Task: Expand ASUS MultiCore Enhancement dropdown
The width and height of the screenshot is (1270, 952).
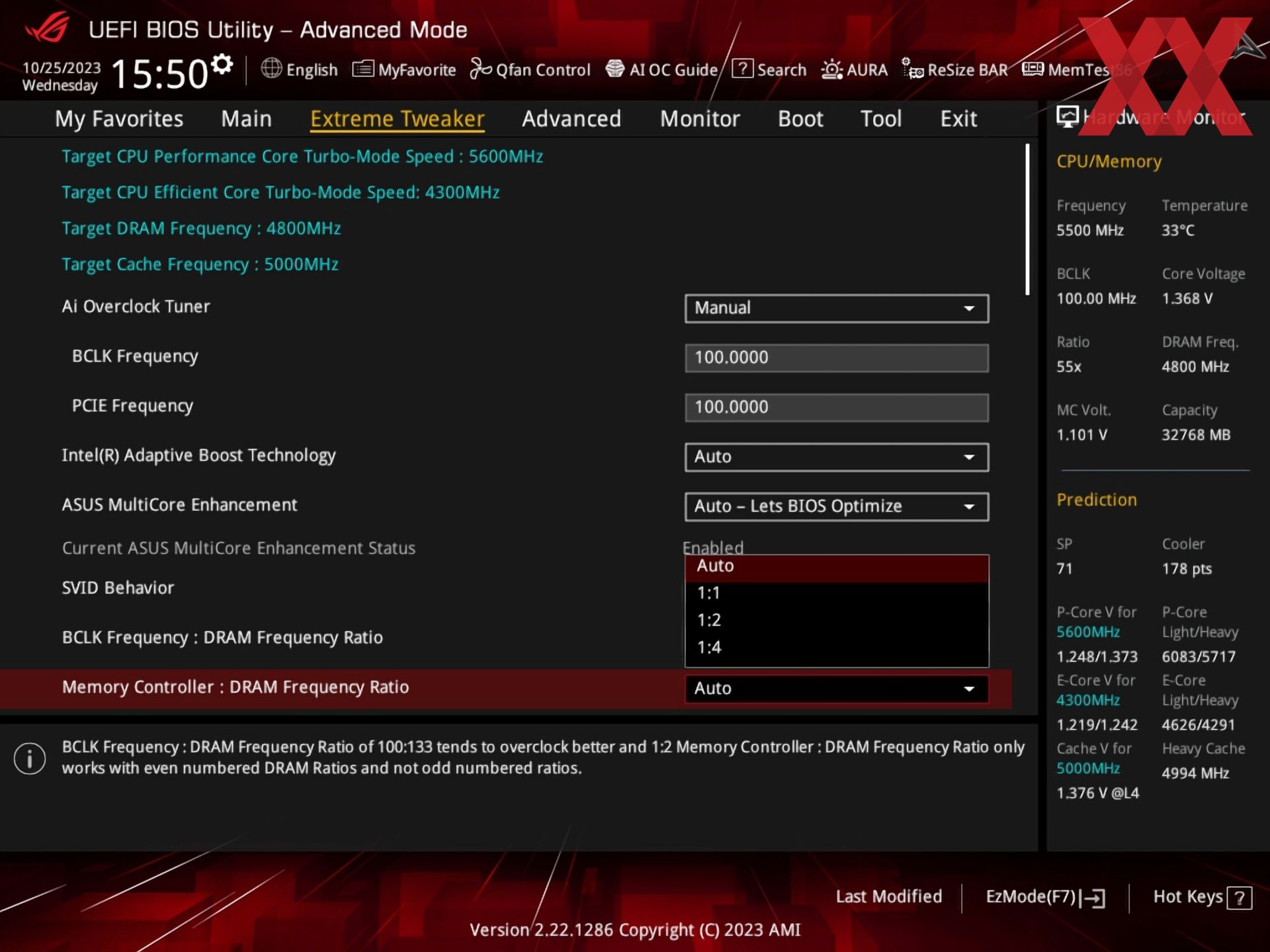Action: point(837,507)
